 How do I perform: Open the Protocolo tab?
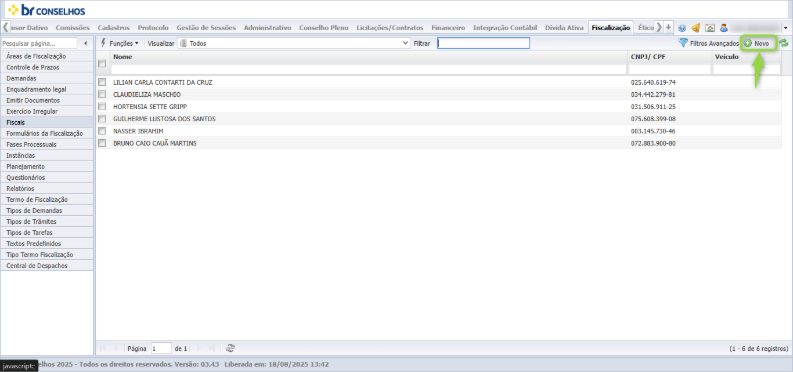click(x=153, y=28)
